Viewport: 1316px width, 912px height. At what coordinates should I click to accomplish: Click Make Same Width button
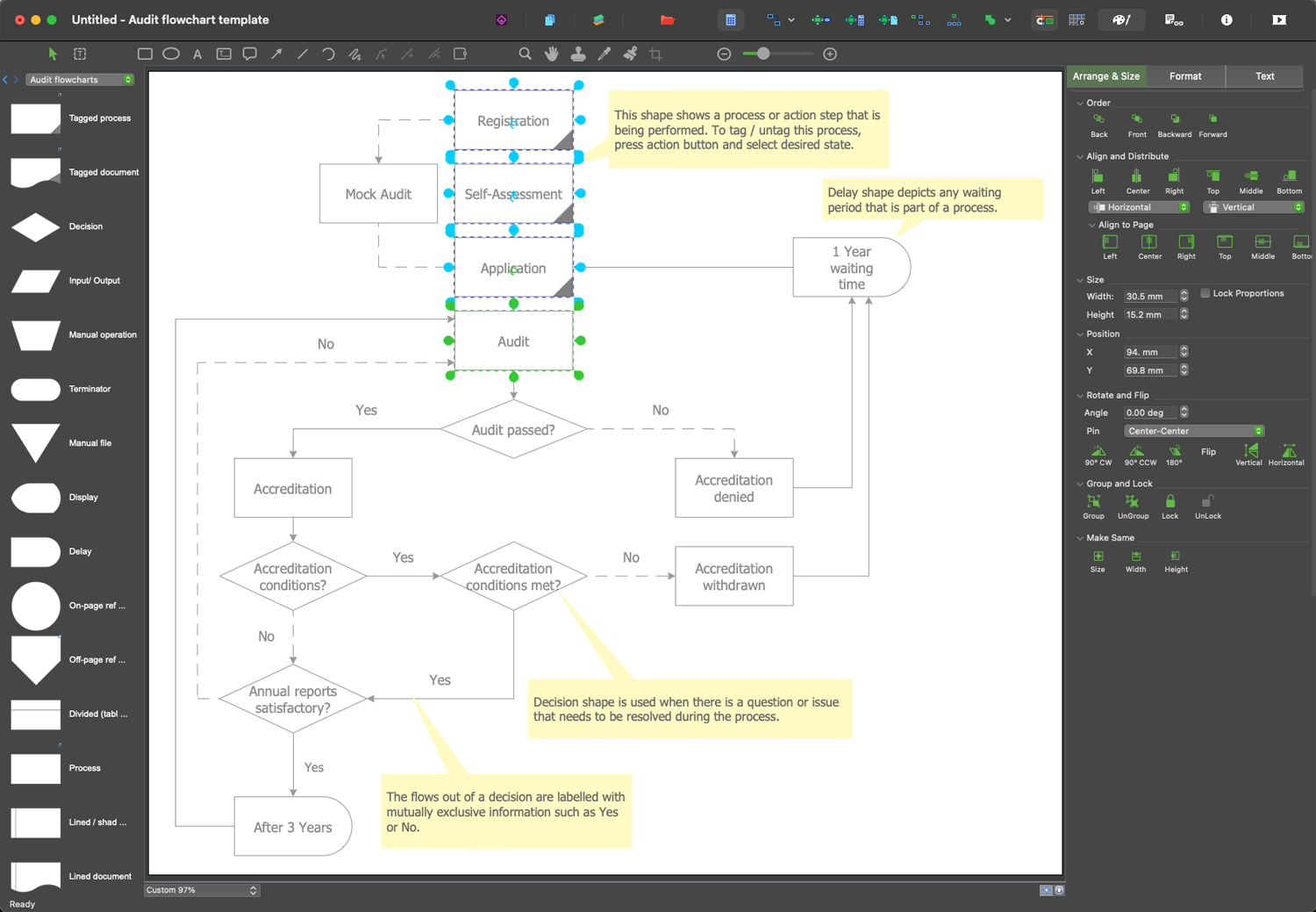tap(1135, 557)
